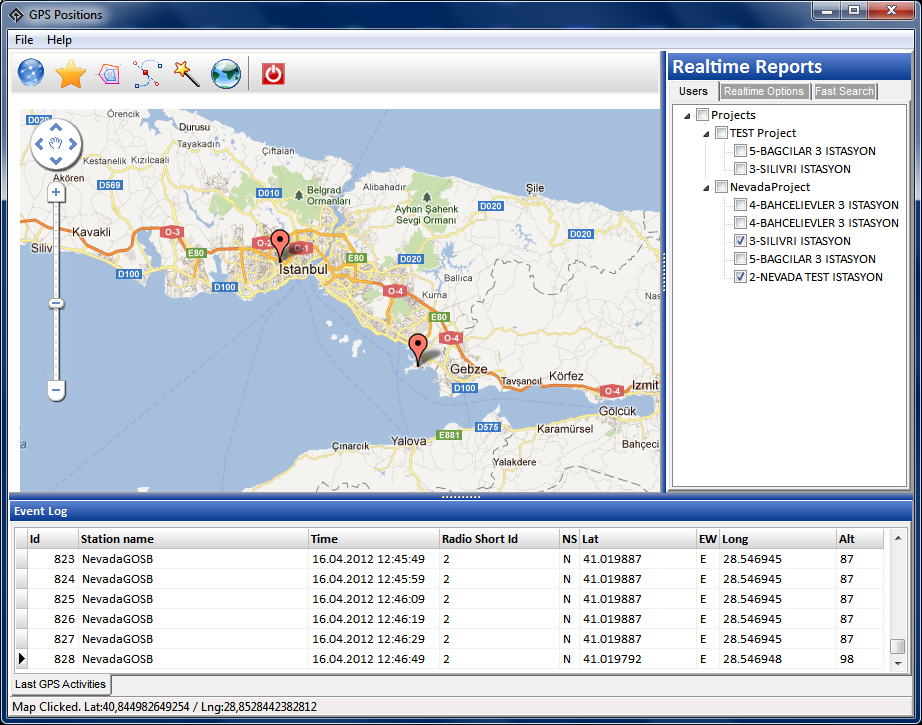Click the red marker pin near Gebze
The height and width of the screenshot is (725, 922).
pos(418,349)
